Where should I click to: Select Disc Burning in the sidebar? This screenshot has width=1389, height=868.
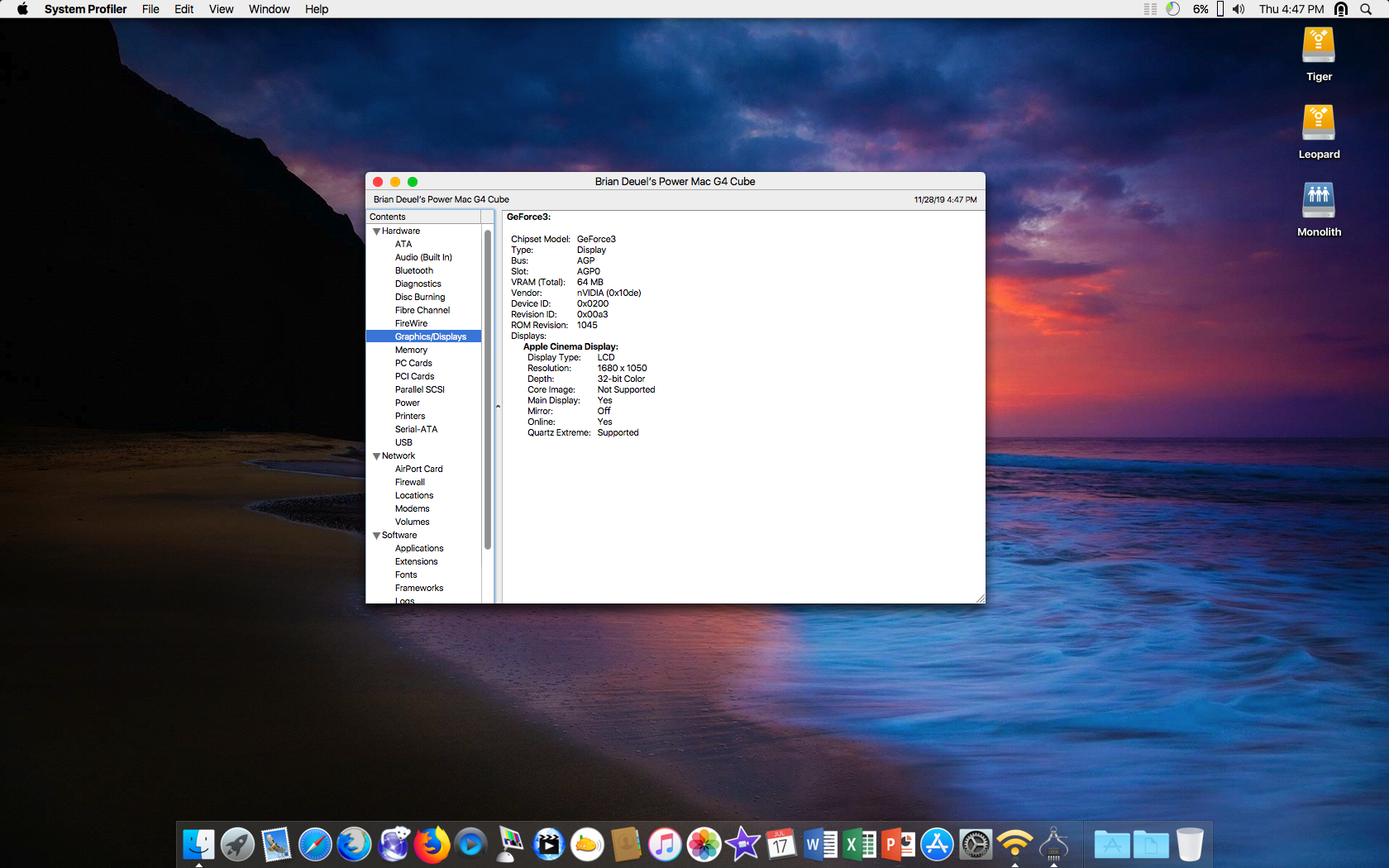(x=419, y=297)
